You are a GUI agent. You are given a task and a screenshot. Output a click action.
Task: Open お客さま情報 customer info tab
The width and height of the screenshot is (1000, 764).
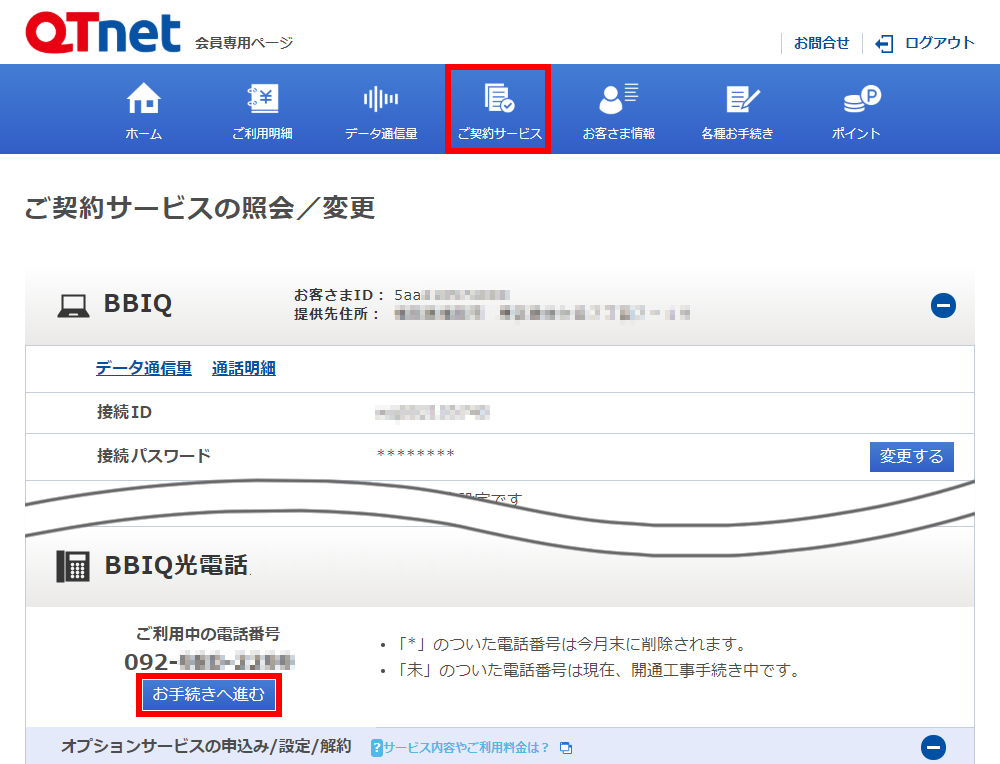click(x=619, y=110)
